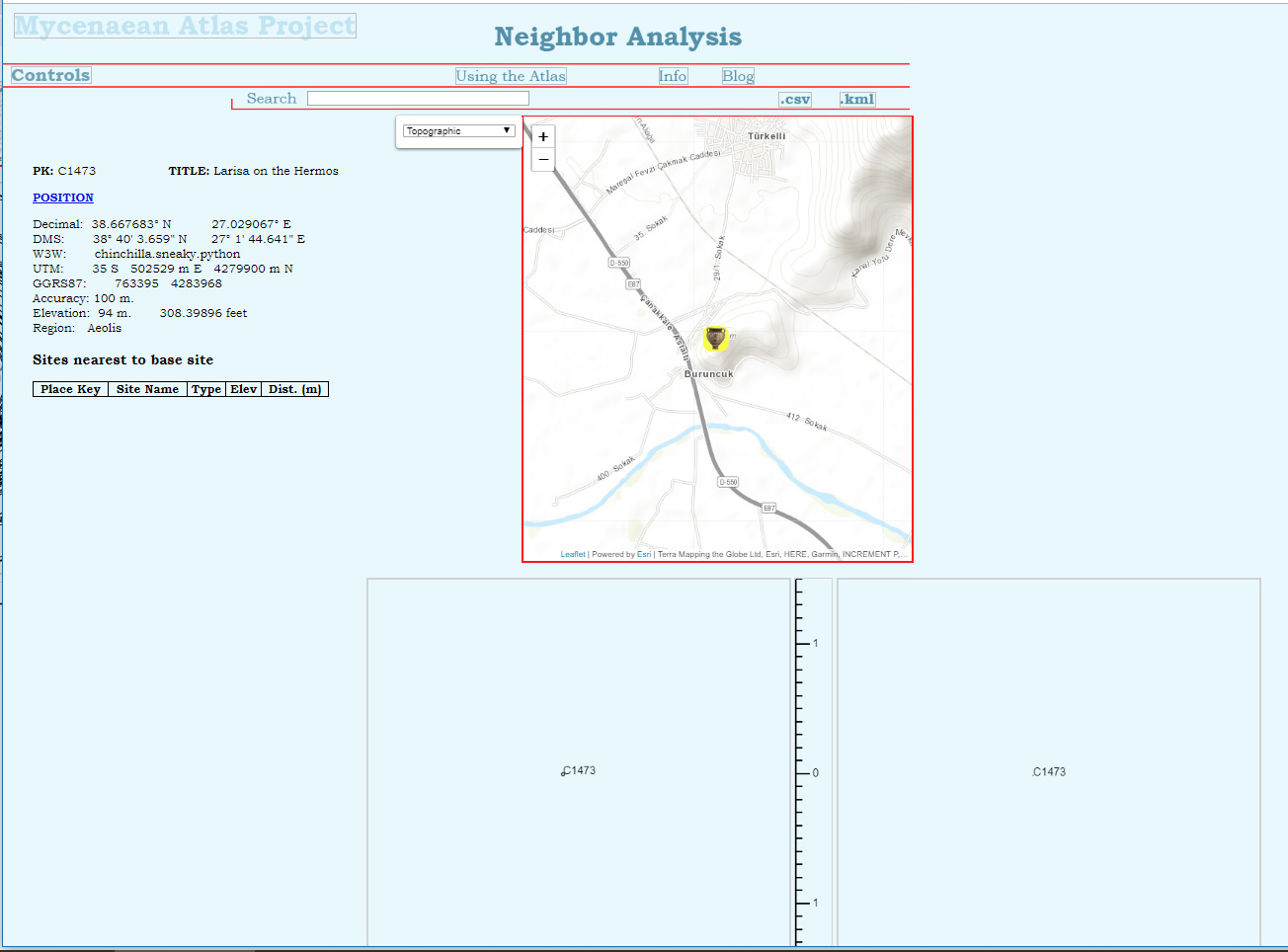Open the POSITION link
Screen dimensions: 1288x952
coord(63,198)
